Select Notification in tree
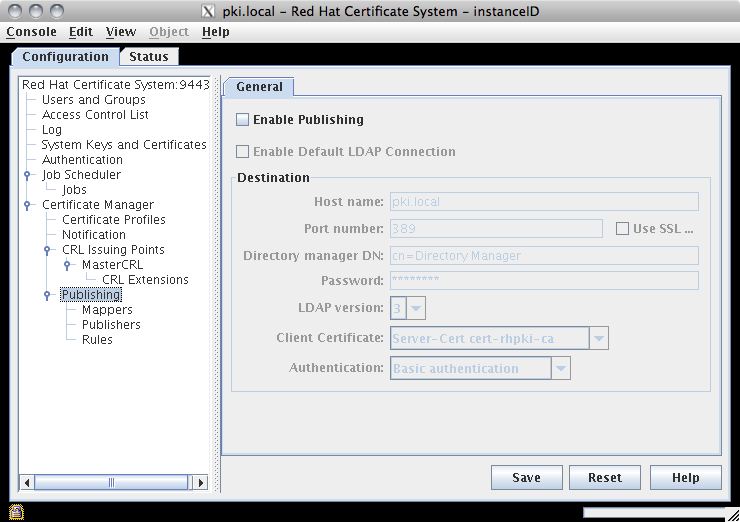The width and height of the screenshot is (740, 522). [93, 235]
